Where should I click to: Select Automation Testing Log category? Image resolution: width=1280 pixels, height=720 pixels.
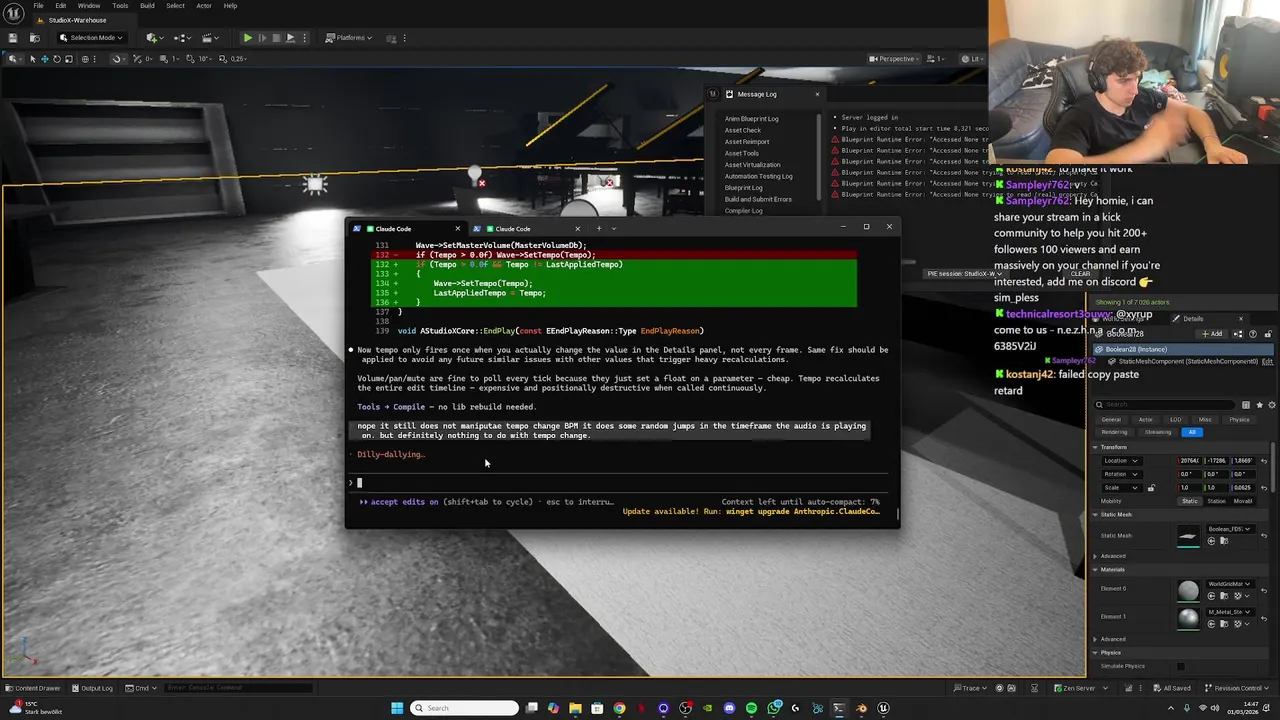coord(758,176)
